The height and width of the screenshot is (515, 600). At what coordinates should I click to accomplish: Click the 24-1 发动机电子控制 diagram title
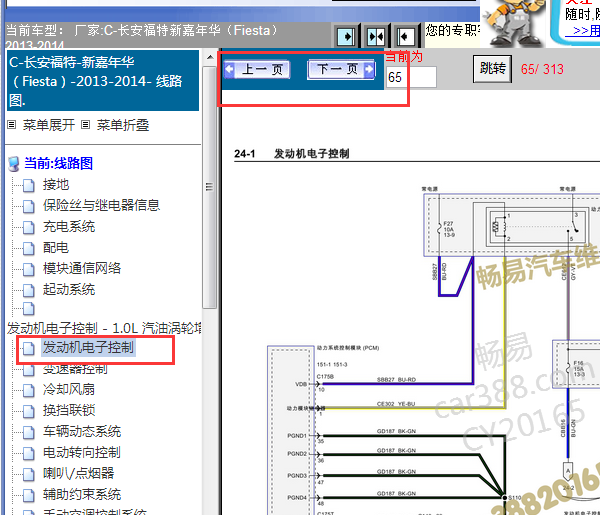point(292,153)
